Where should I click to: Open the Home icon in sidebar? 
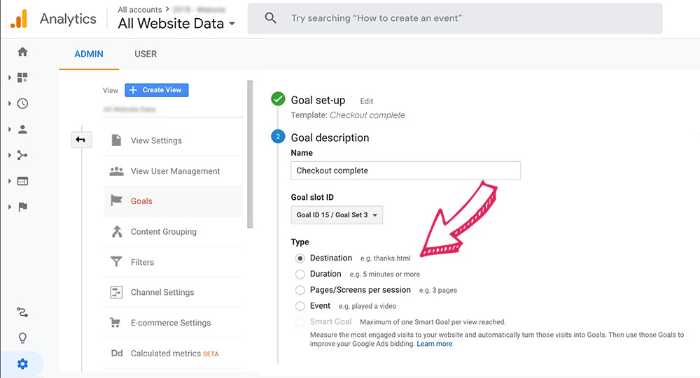tap(22, 52)
